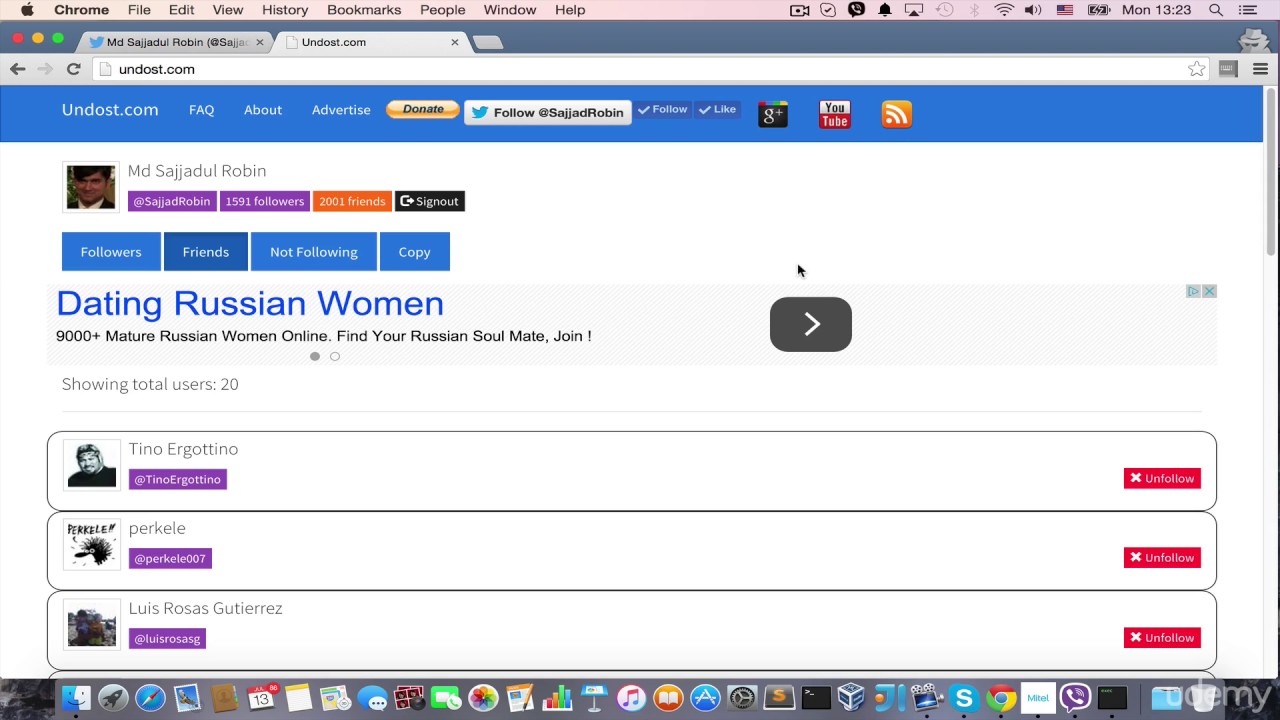This screenshot has width=1280, height=720.
Task: Open the Google Plus icon link
Action: pyautogui.click(x=773, y=115)
